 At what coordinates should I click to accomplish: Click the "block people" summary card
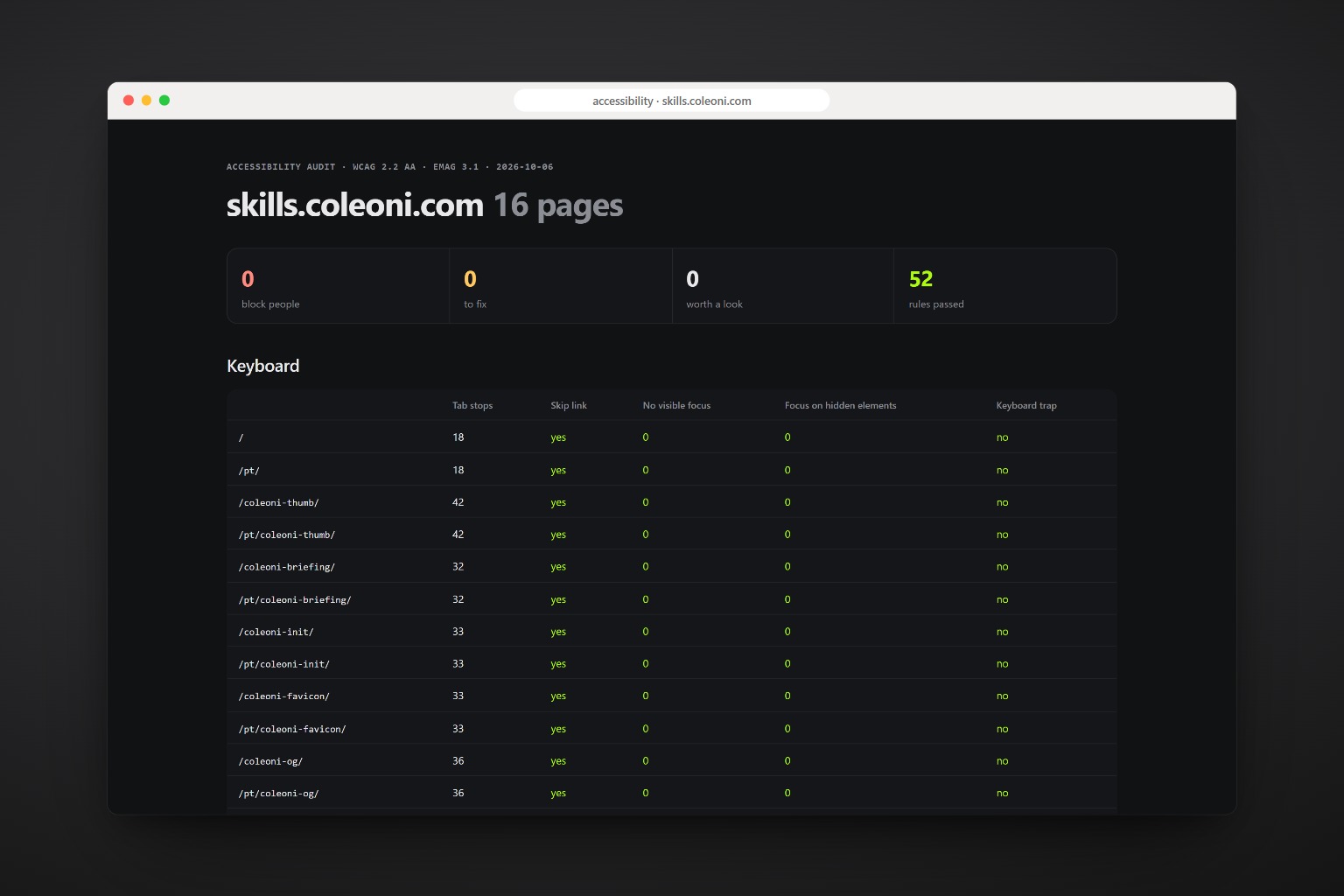pos(339,286)
